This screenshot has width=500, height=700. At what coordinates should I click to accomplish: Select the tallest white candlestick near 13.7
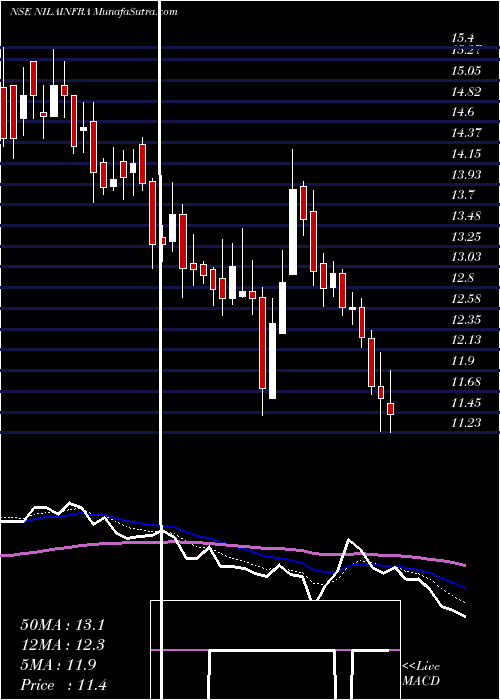tap(293, 232)
